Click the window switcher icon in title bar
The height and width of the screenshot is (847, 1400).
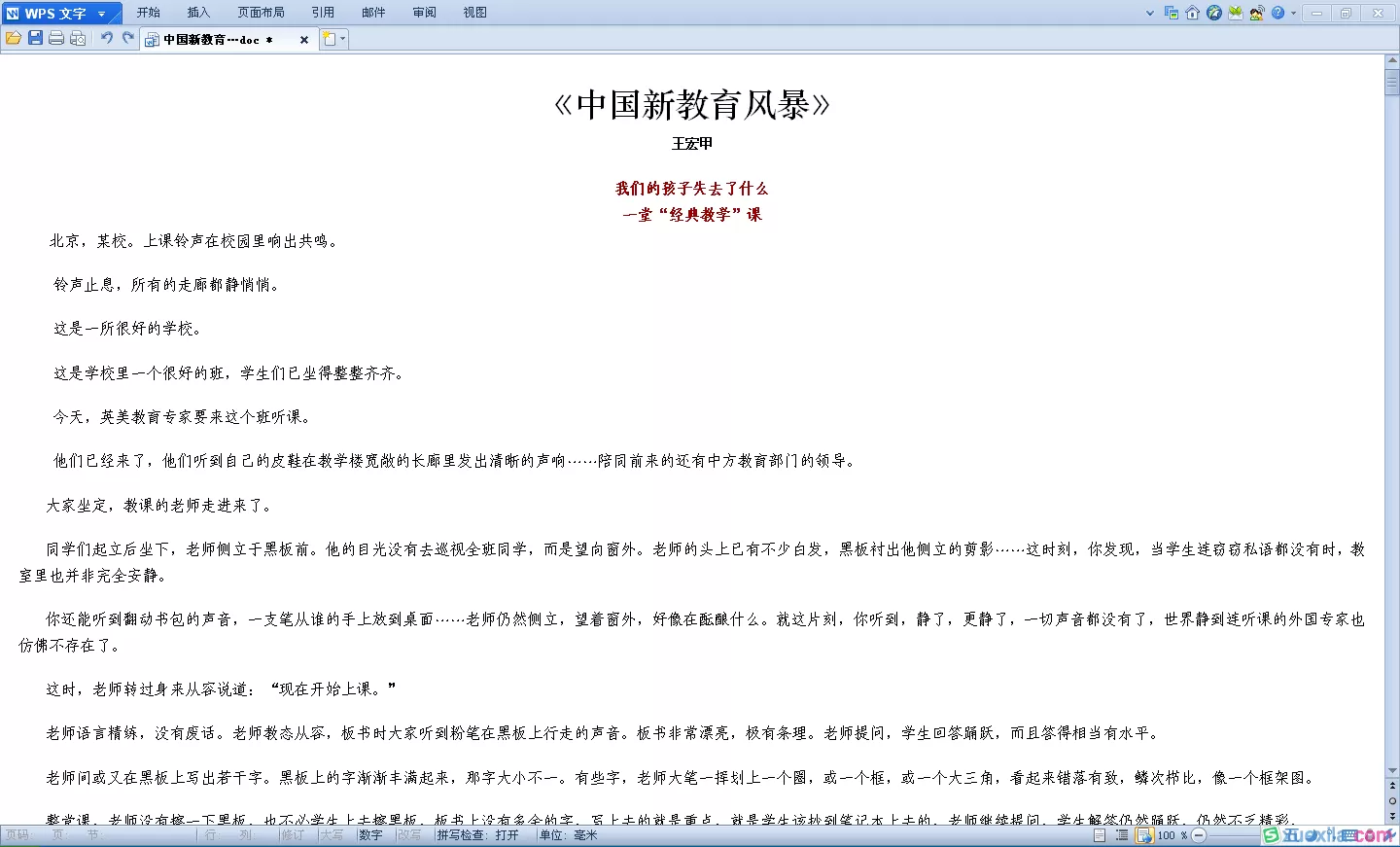[x=1172, y=14]
